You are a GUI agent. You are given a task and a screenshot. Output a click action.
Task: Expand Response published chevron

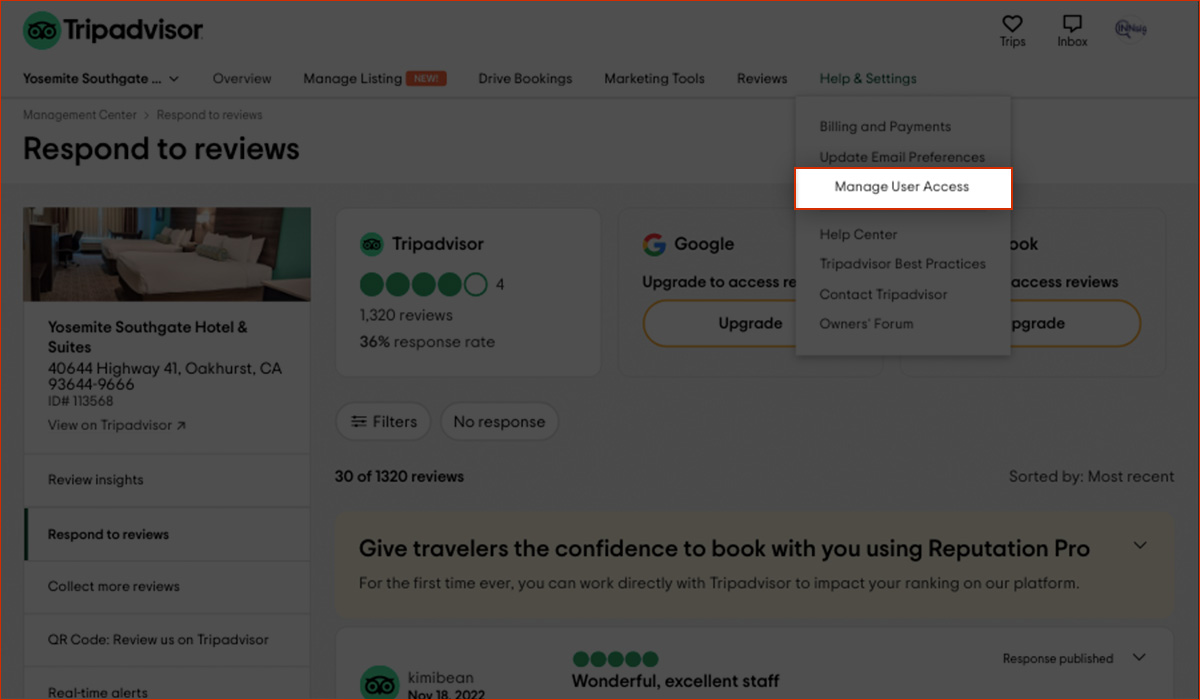(1139, 658)
